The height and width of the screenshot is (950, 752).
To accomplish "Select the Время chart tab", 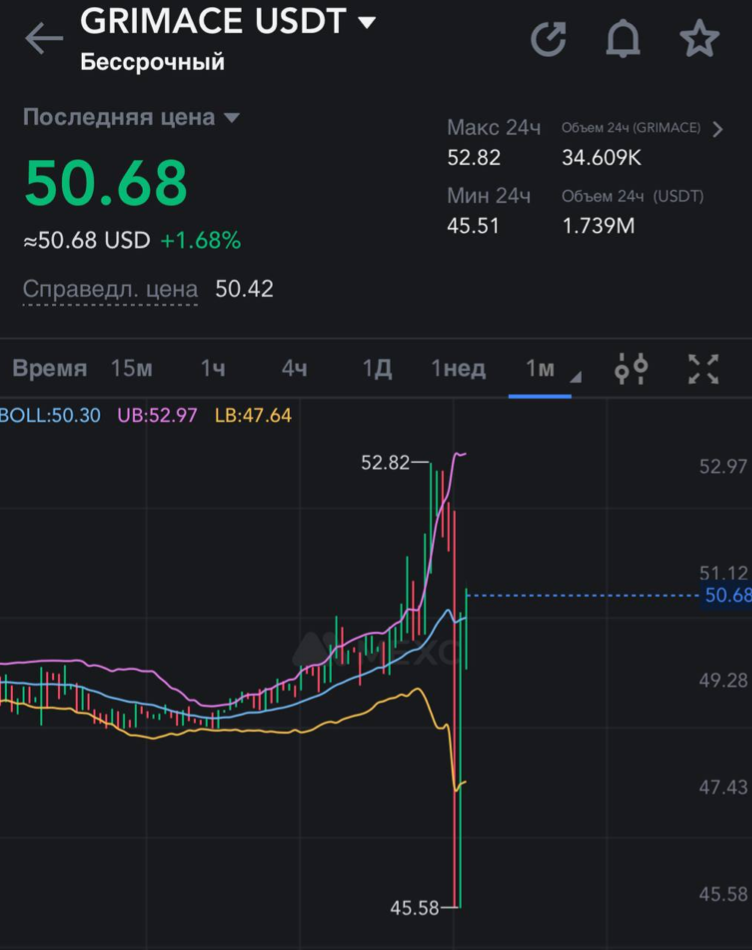I will [50, 368].
